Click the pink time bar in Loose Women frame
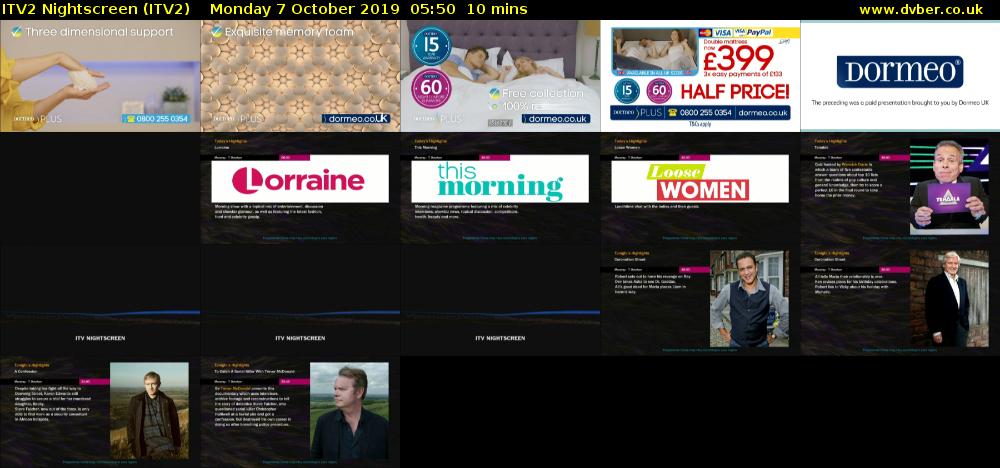Screen dimensions: 1000x468 [694, 157]
